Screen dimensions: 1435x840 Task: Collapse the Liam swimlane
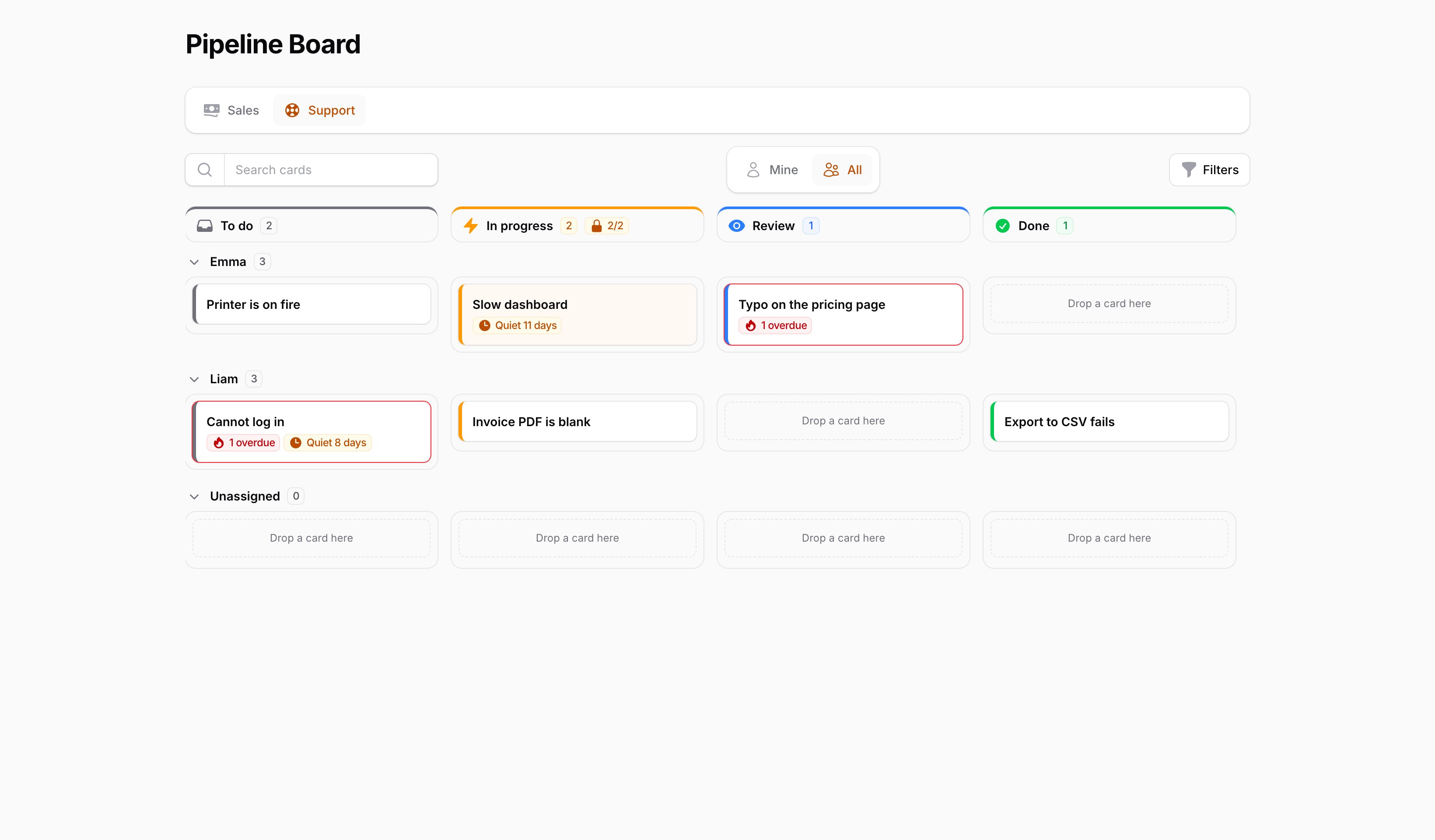tap(194, 380)
